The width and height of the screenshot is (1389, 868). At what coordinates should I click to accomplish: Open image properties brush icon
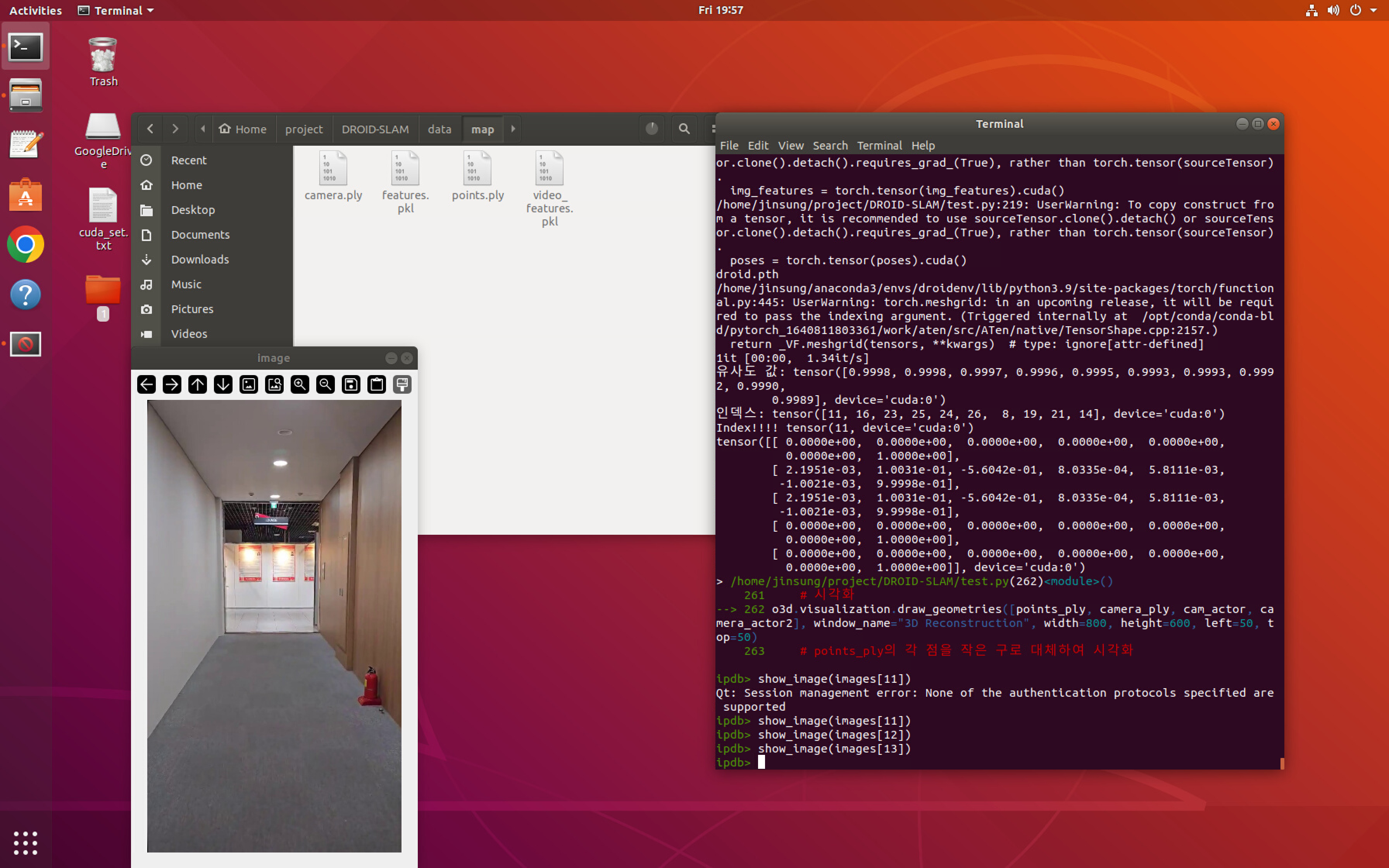pyautogui.click(x=402, y=385)
